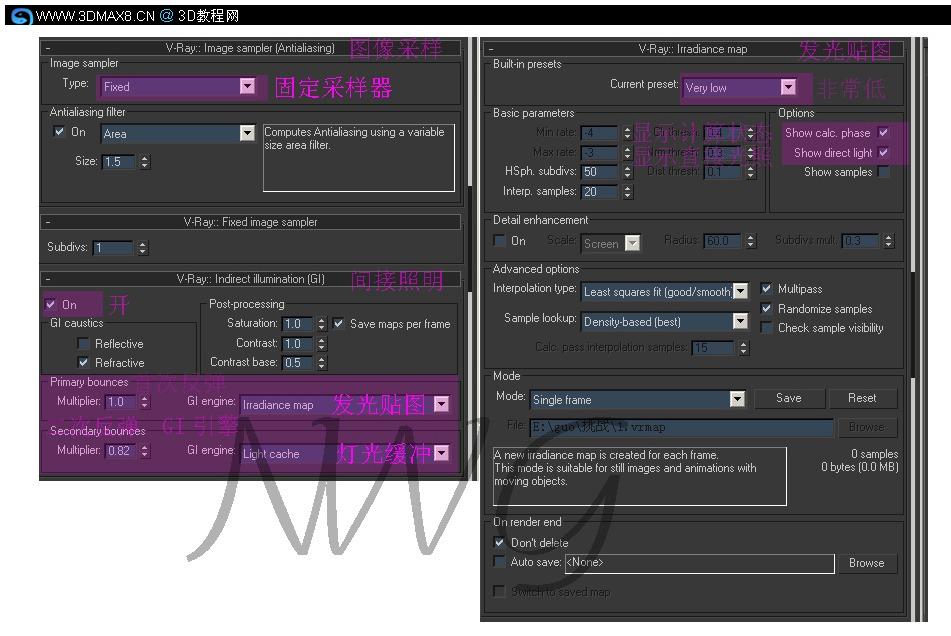Click the Contrast base spinner arrows
The width and height of the screenshot is (951, 636).
point(321,363)
